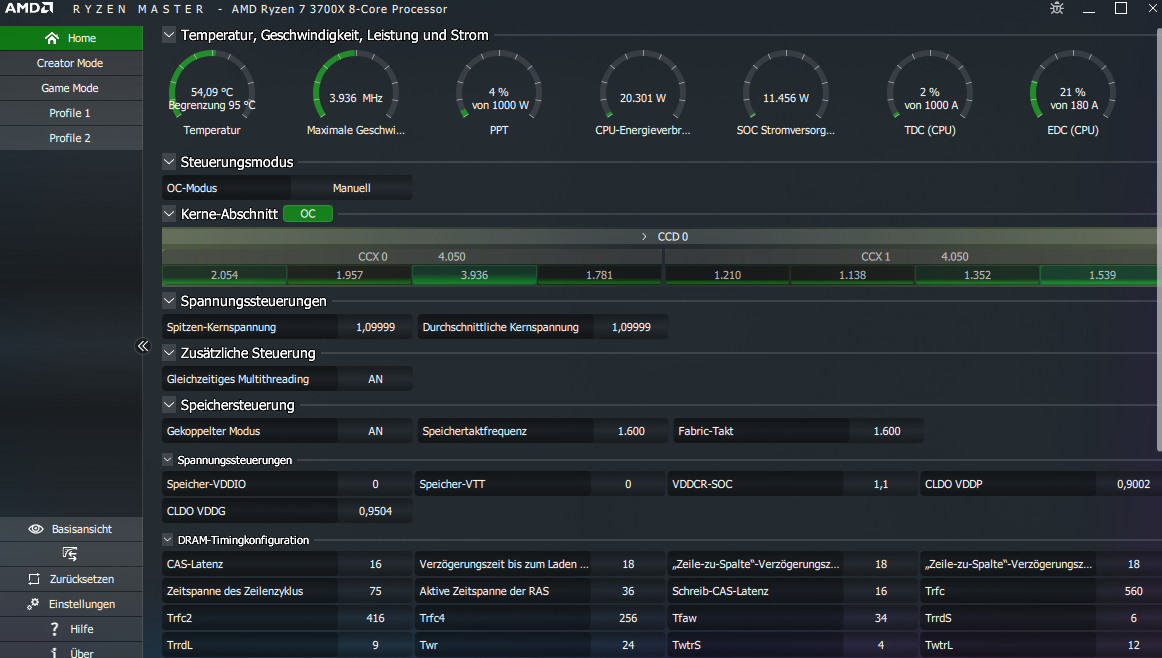Collapse the Kerne-Abschnitt section
Viewport: 1162px width, 658px height.
point(169,213)
